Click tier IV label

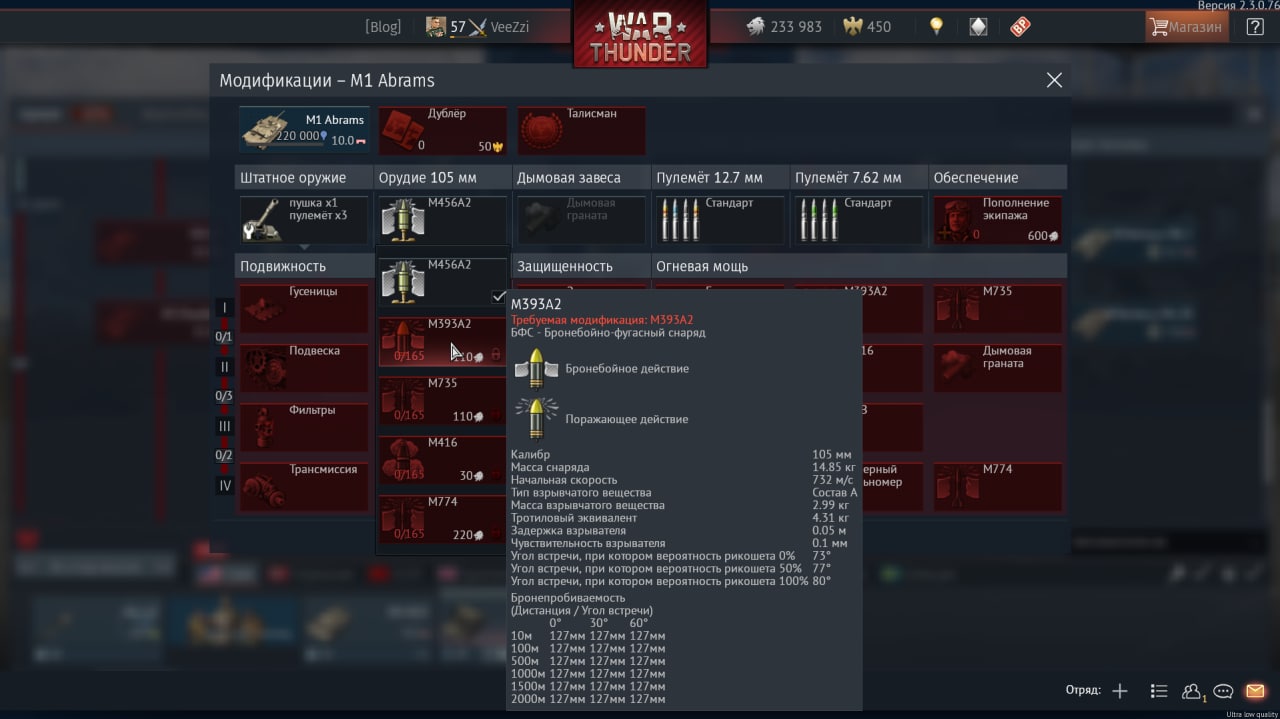225,485
